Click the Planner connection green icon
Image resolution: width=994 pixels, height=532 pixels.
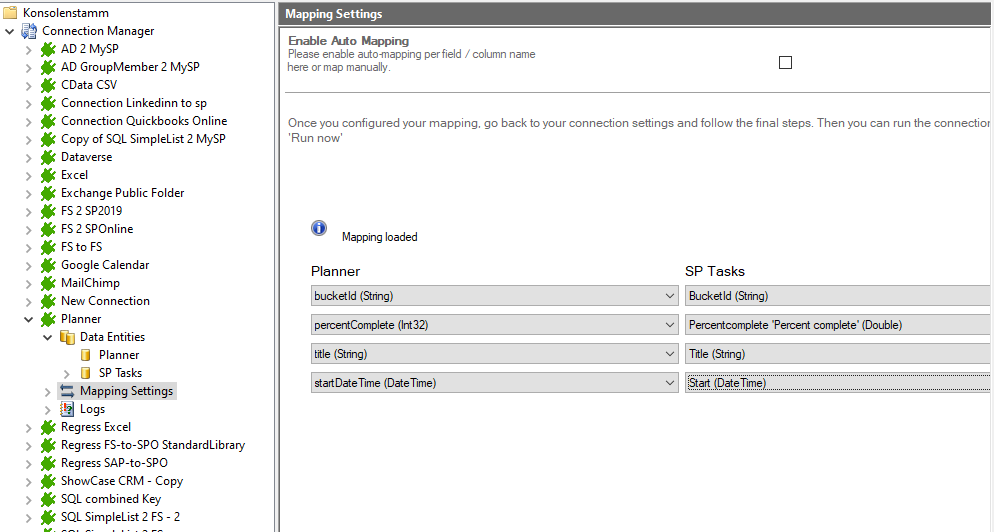click(x=48, y=319)
